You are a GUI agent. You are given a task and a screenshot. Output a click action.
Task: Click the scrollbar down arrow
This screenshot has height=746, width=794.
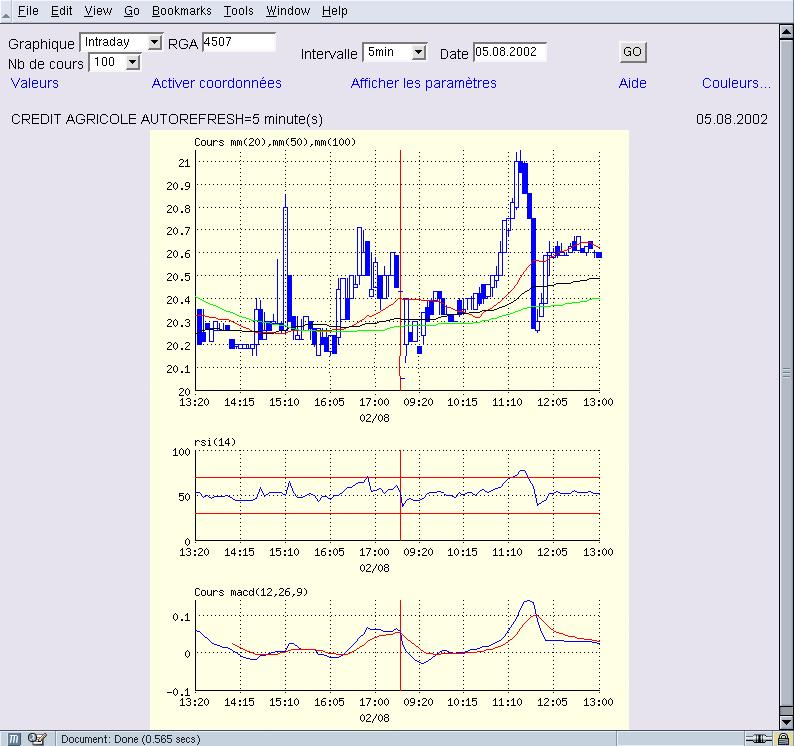click(x=786, y=722)
